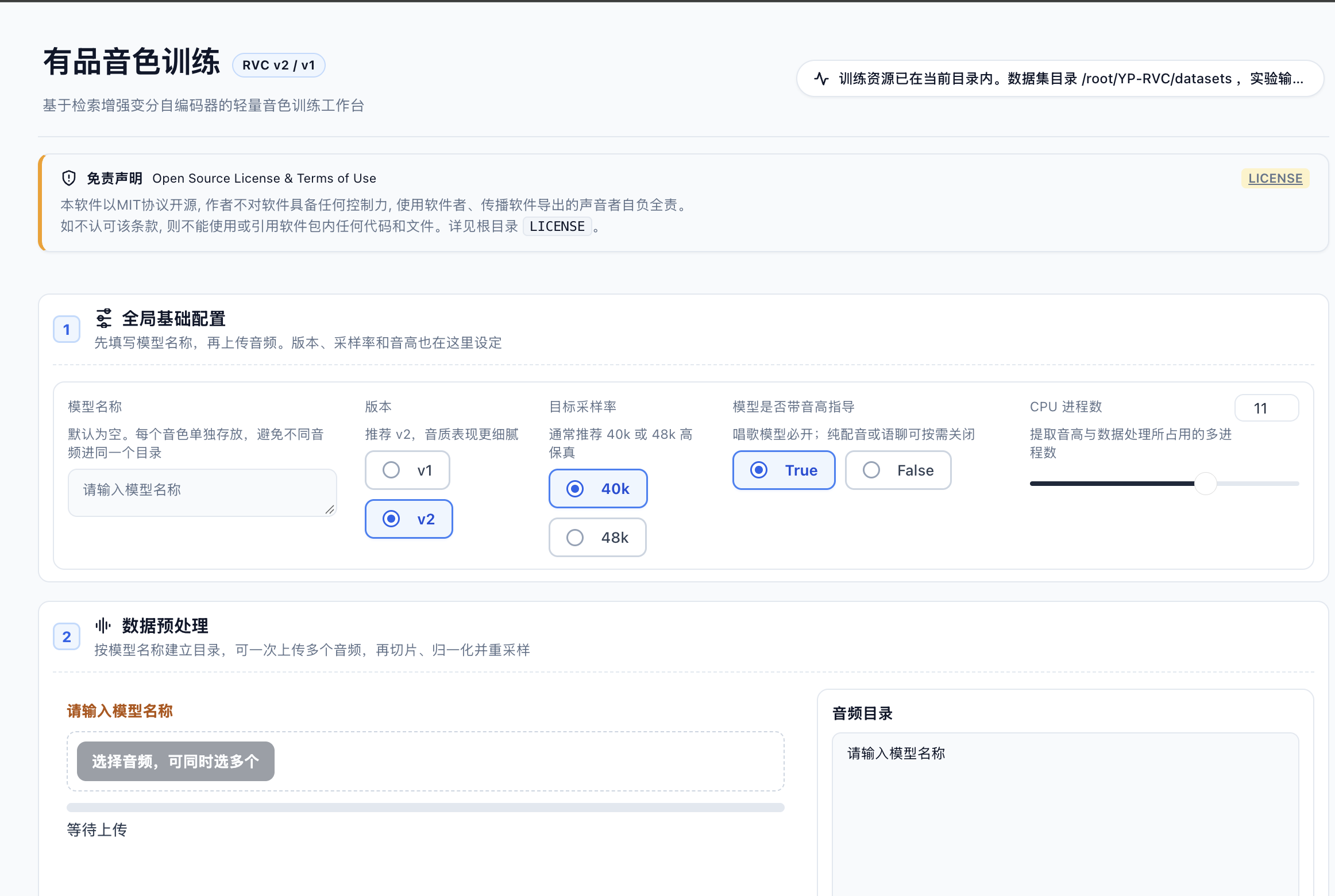Click the step 2 number badge
Image resolution: width=1335 pixels, height=896 pixels.
67,637
